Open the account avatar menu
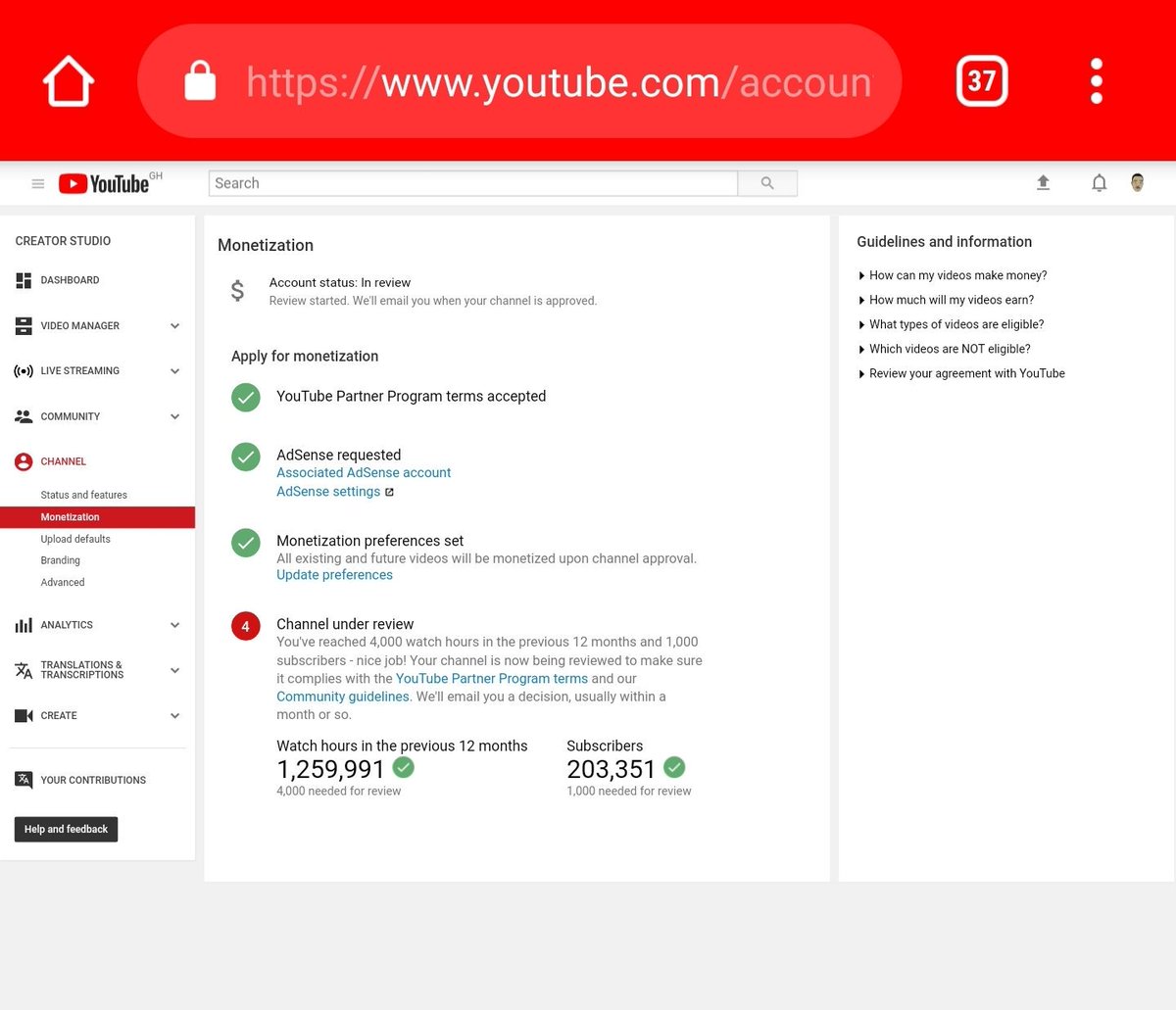The image size is (1176, 1010). pyautogui.click(x=1137, y=182)
